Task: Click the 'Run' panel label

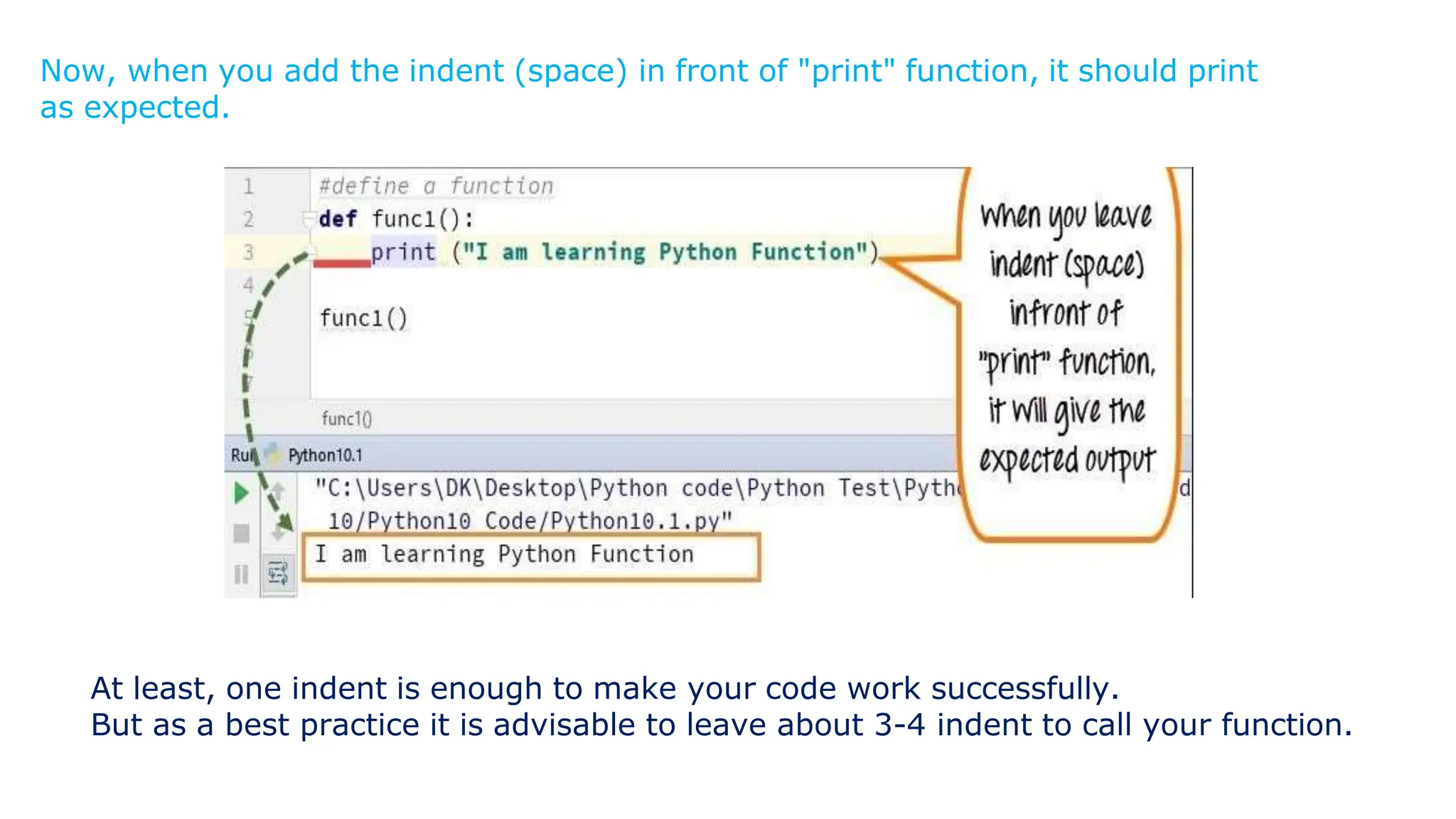Action: [x=242, y=455]
